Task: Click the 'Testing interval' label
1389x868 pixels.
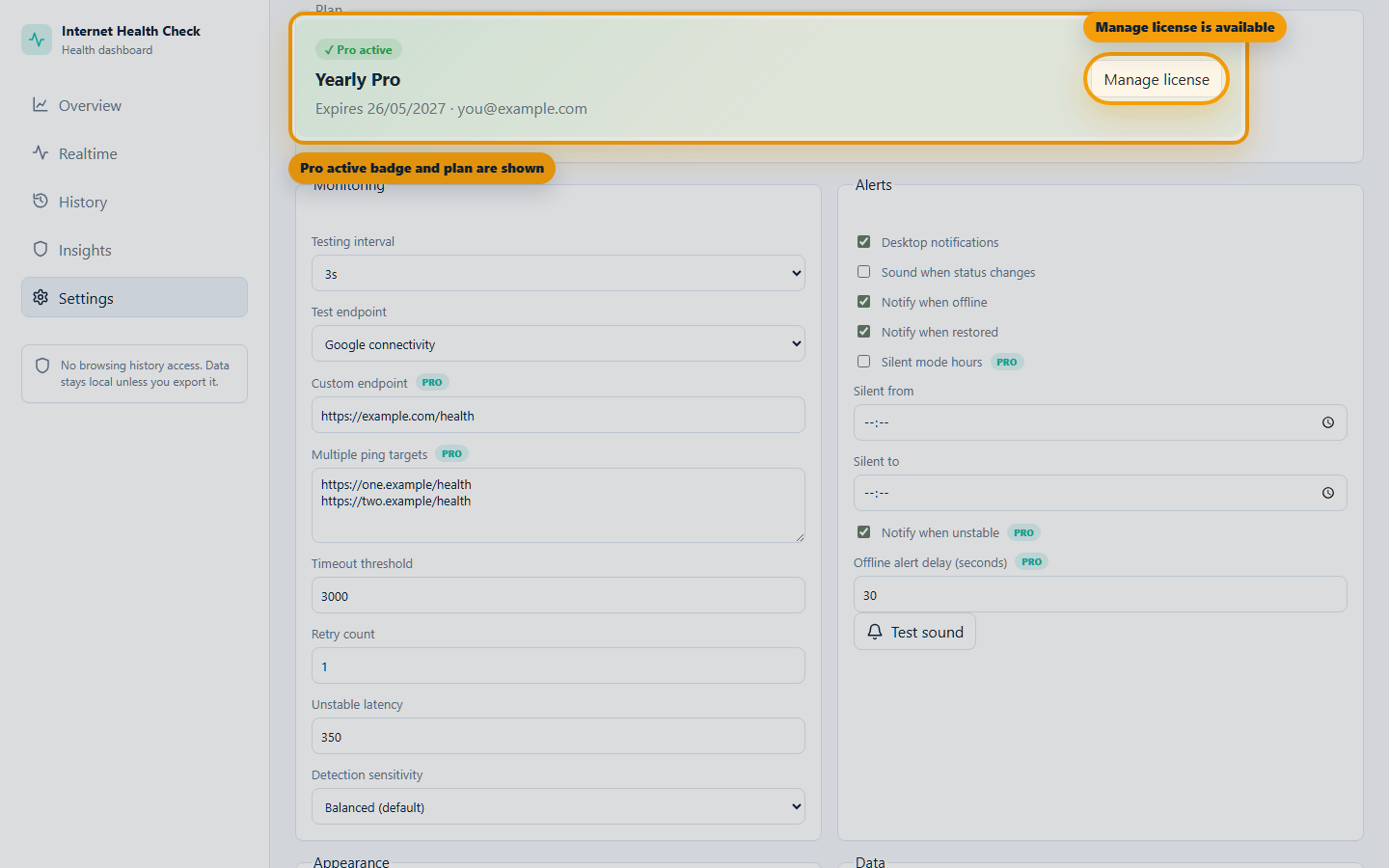Action: [x=353, y=242]
